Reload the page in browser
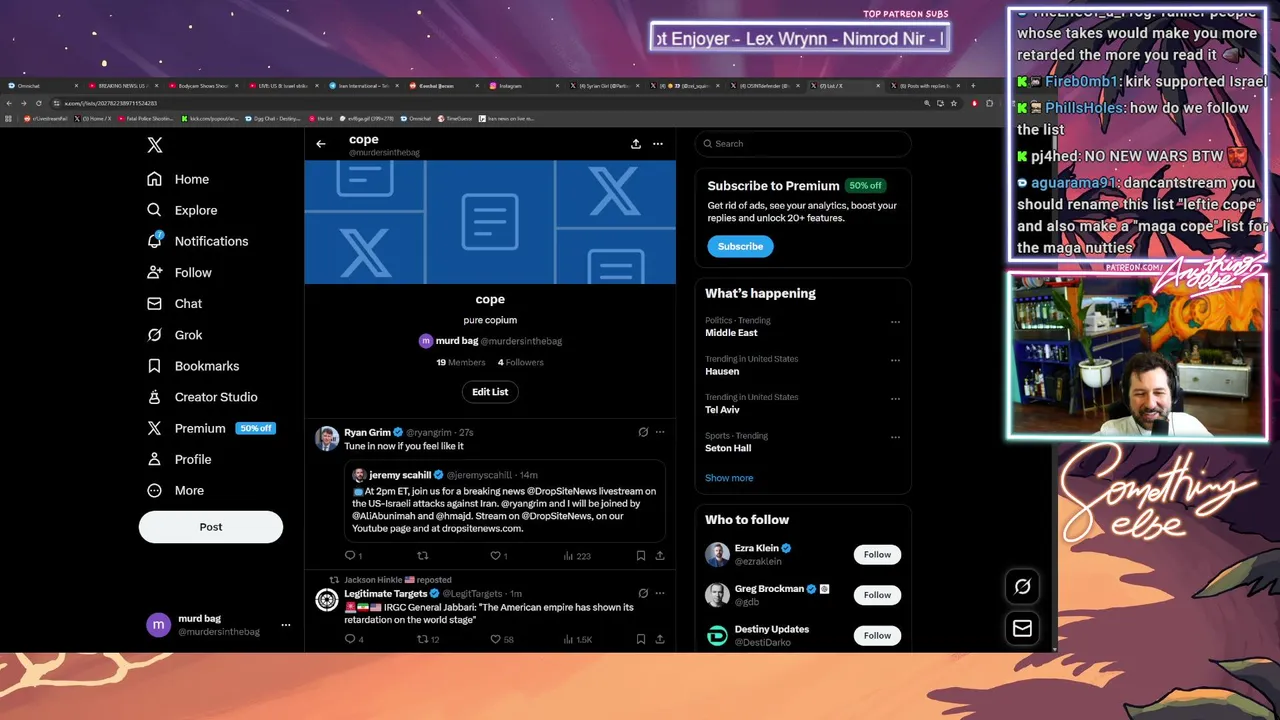Screen dimensions: 1280x720 click(x=38, y=103)
